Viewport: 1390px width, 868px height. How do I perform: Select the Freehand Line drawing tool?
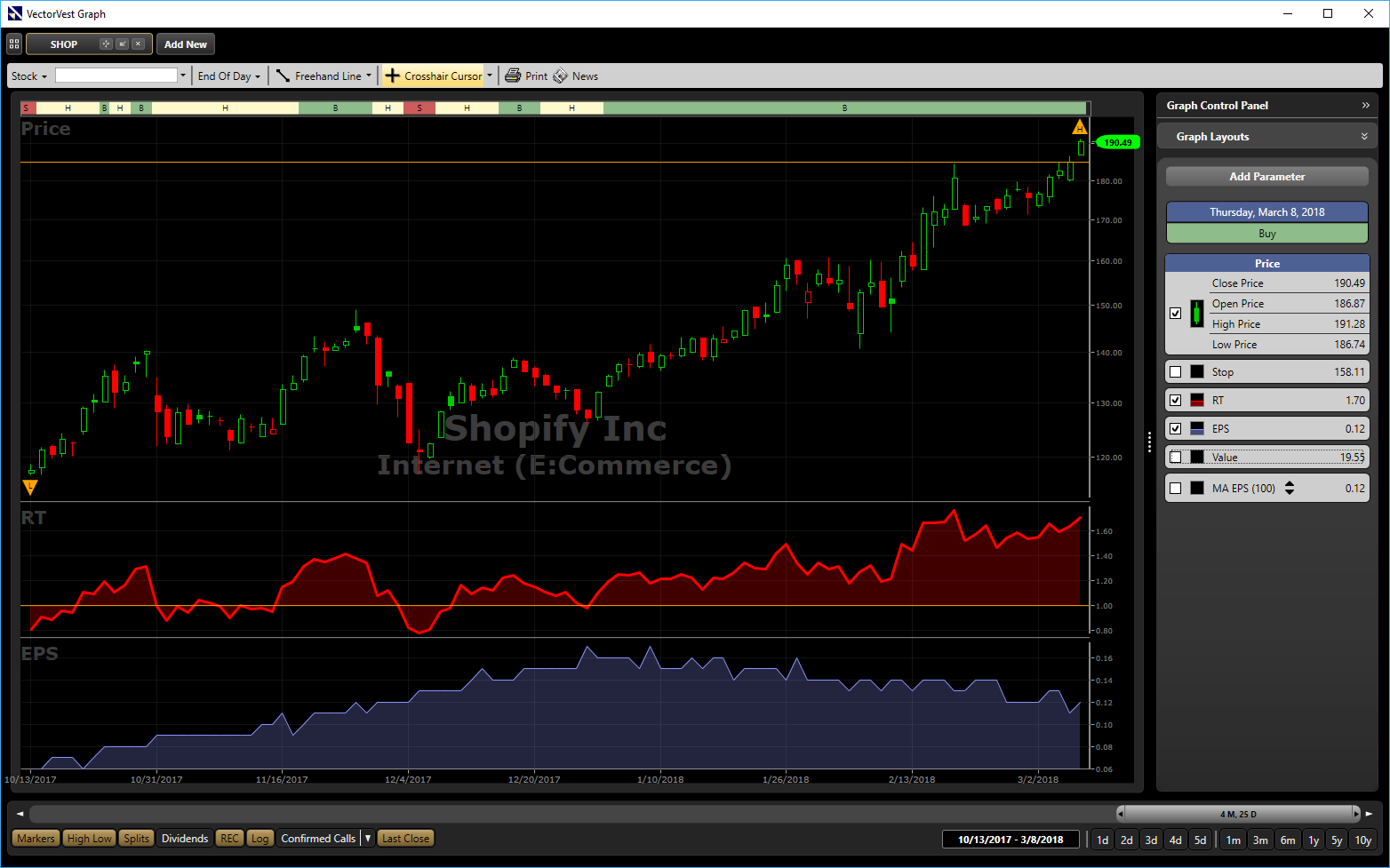click(x=320, y=76)
